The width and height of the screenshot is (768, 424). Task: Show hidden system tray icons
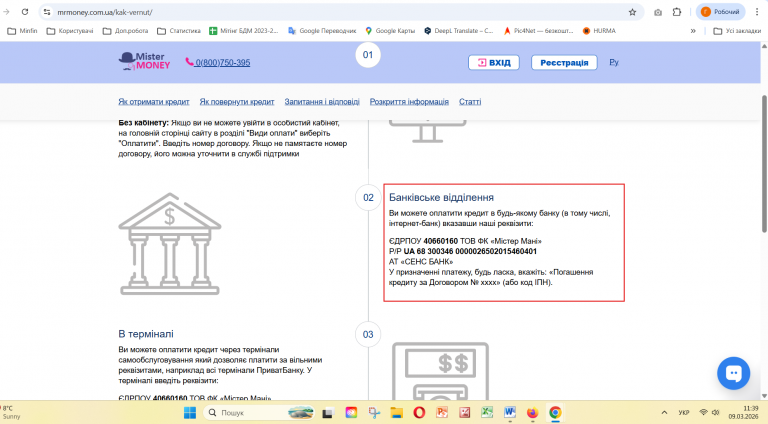[x=664, y=413]
